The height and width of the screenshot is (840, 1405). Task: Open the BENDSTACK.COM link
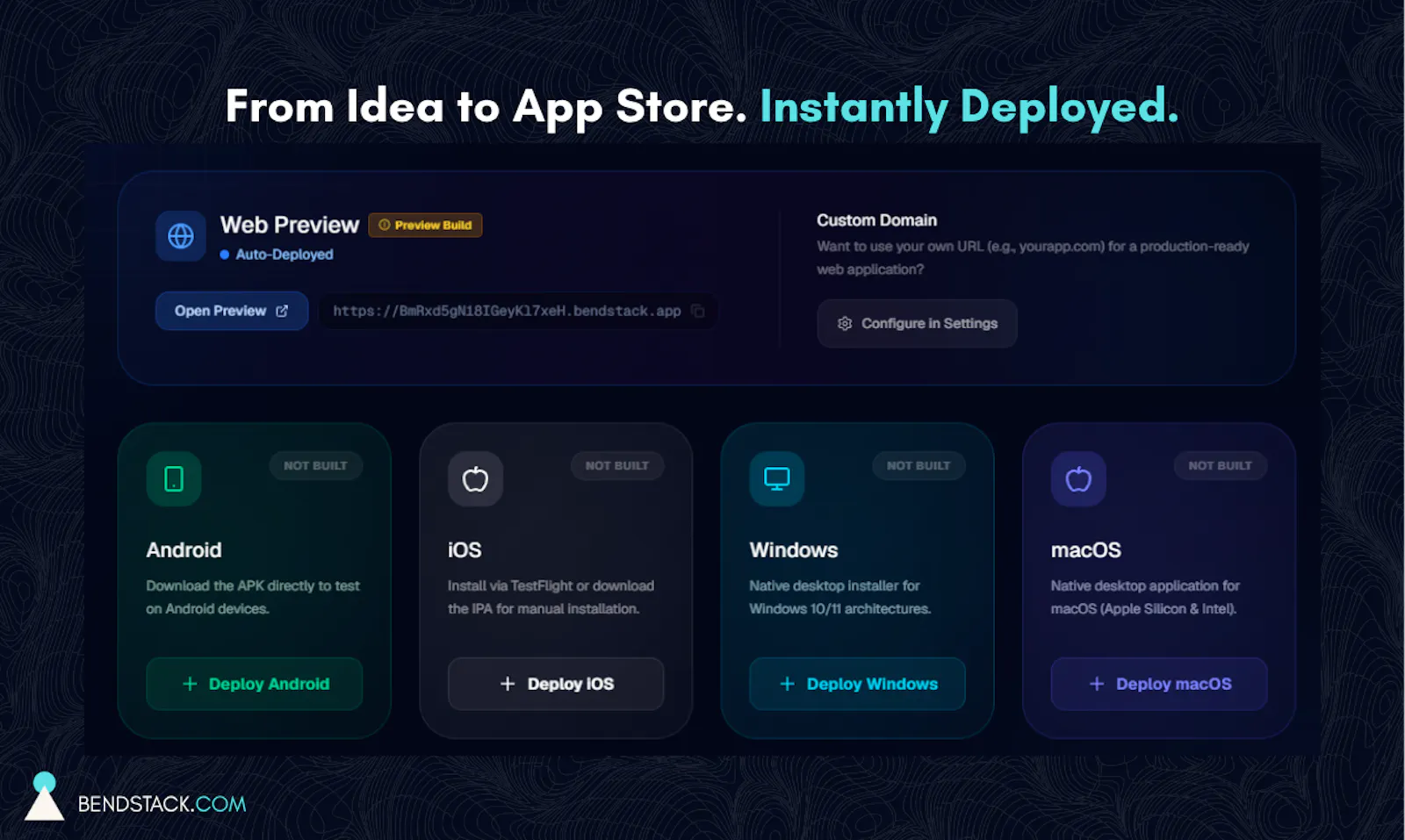click(162, 804)
